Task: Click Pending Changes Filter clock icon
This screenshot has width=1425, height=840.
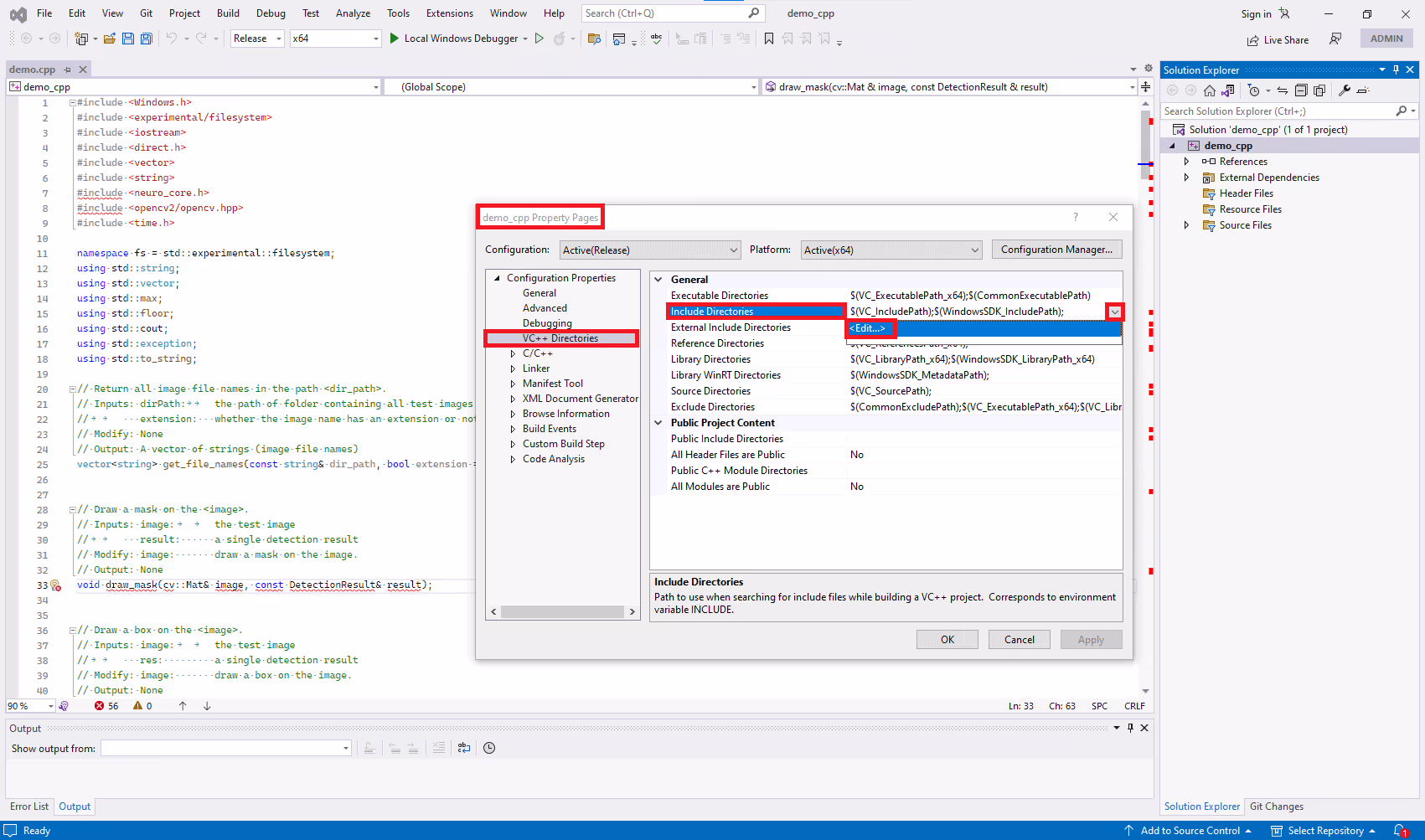Action: 1253,90
